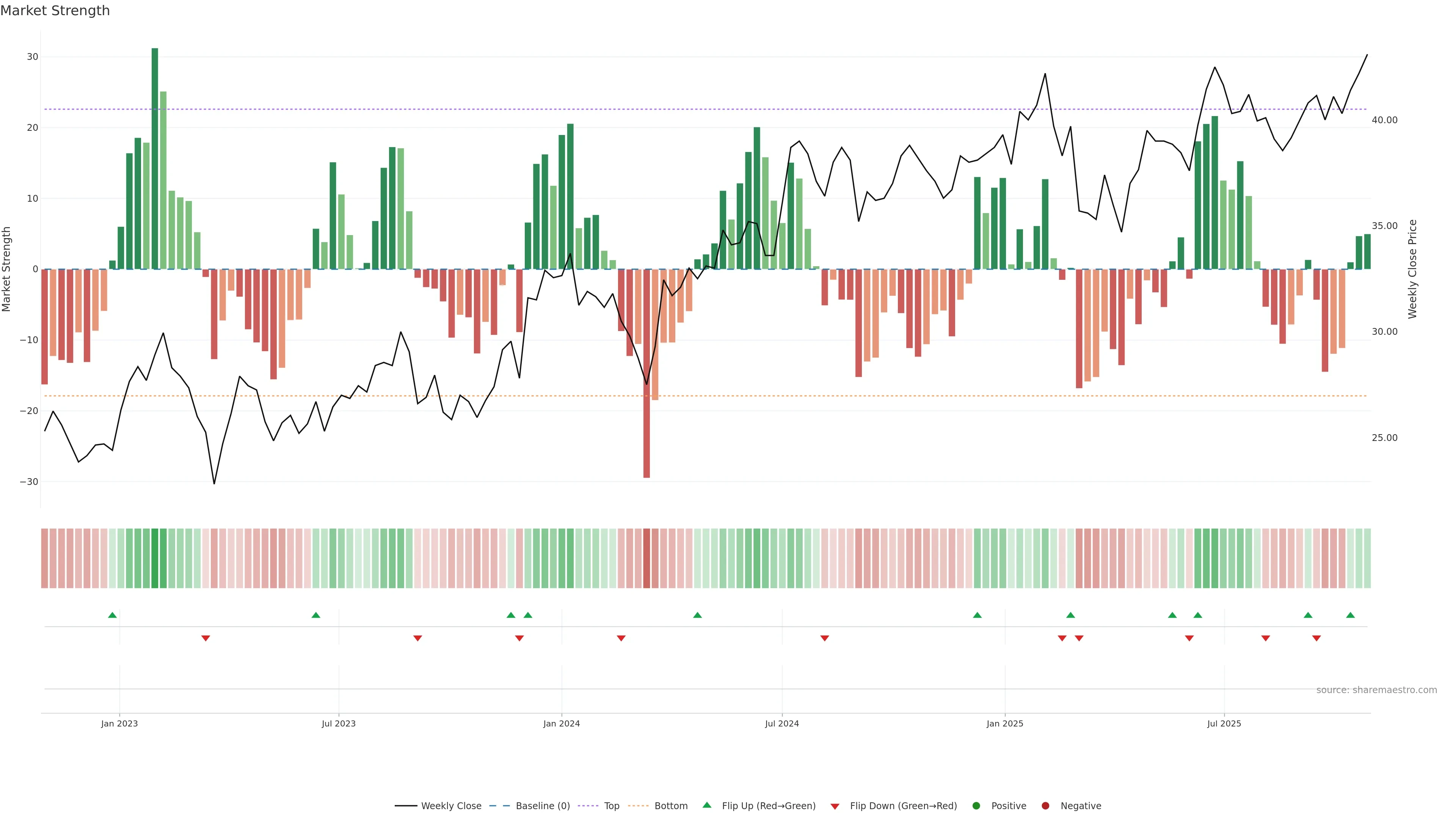Click the source sharemaestro.com text

point(1376,690)
